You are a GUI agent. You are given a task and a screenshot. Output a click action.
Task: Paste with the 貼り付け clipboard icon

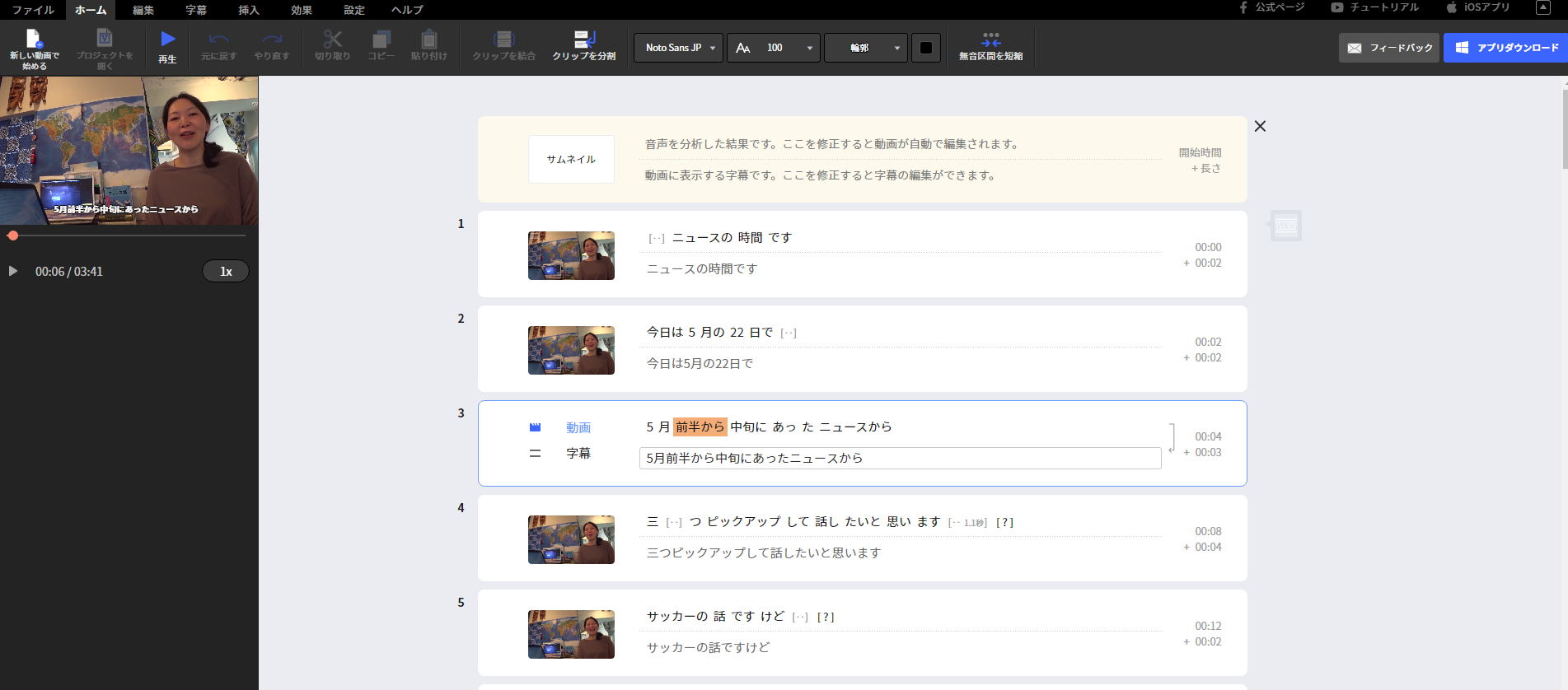click(429, 39)
